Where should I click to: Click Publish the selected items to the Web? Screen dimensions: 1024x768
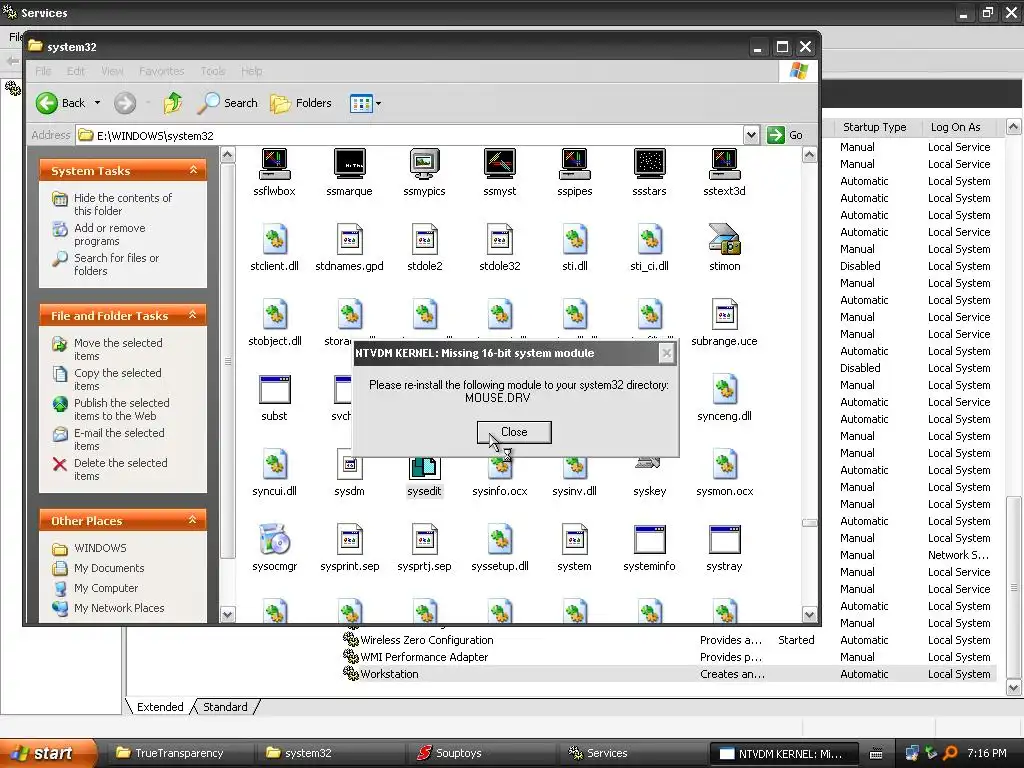coord(121,409)
